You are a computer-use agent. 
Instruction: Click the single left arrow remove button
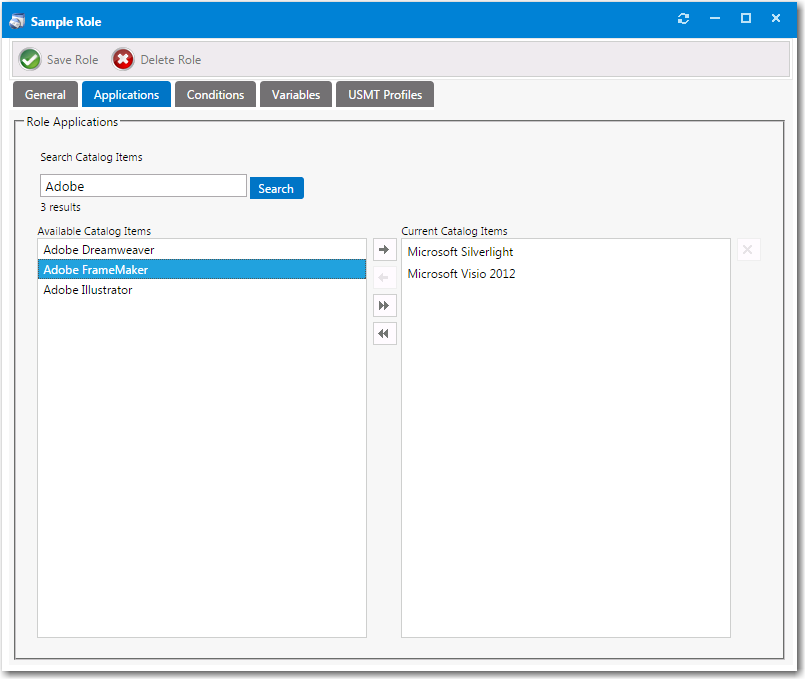(x=384, y=277)
